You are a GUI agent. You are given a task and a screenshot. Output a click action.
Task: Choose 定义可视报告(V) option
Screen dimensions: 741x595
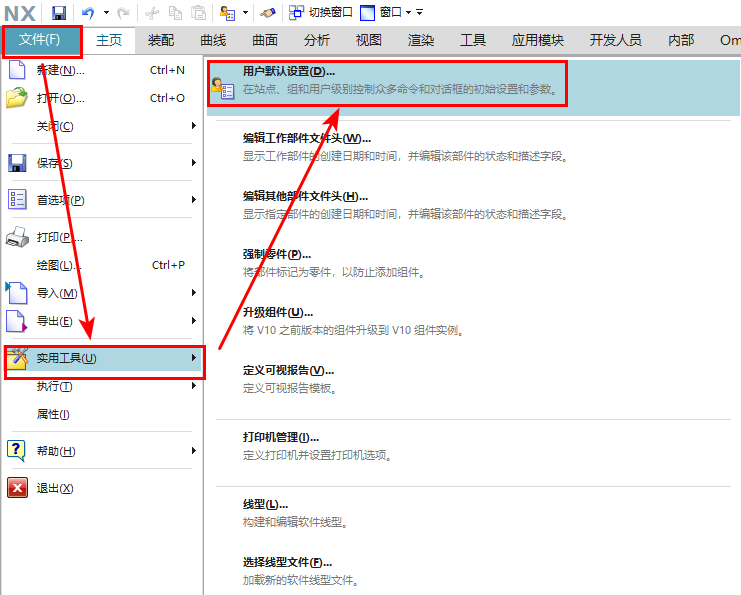tap(474, 379)
